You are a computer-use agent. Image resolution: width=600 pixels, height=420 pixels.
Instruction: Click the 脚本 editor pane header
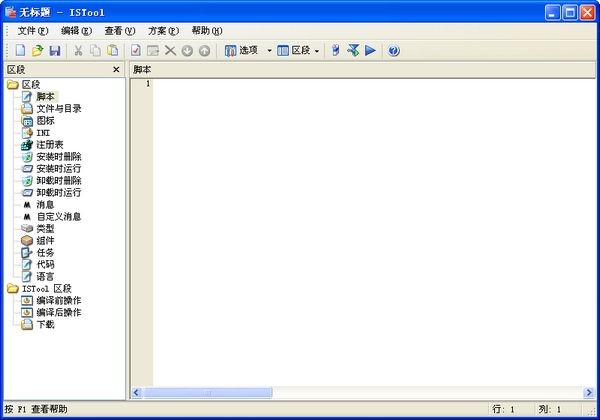coord(363,70)
